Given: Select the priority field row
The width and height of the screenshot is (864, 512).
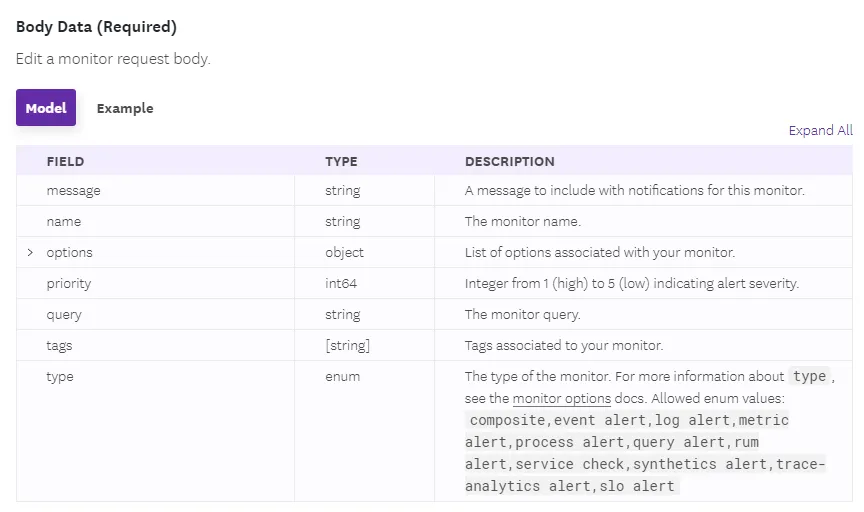Looking at the screenshot, I should (x=69, y=283).
